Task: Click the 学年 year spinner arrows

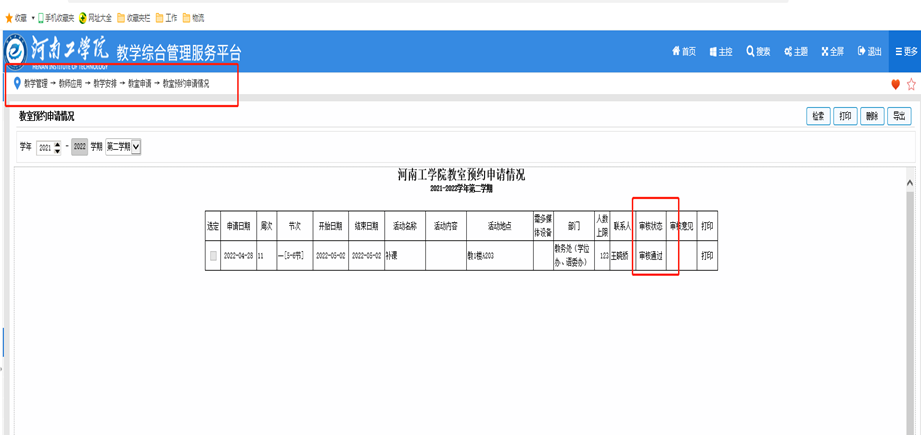Action: point(57,147)
